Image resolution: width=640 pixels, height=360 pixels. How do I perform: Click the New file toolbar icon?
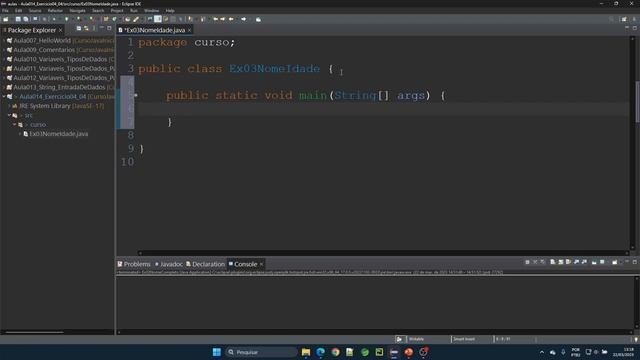pyautogui.click(x=6, y=19)
